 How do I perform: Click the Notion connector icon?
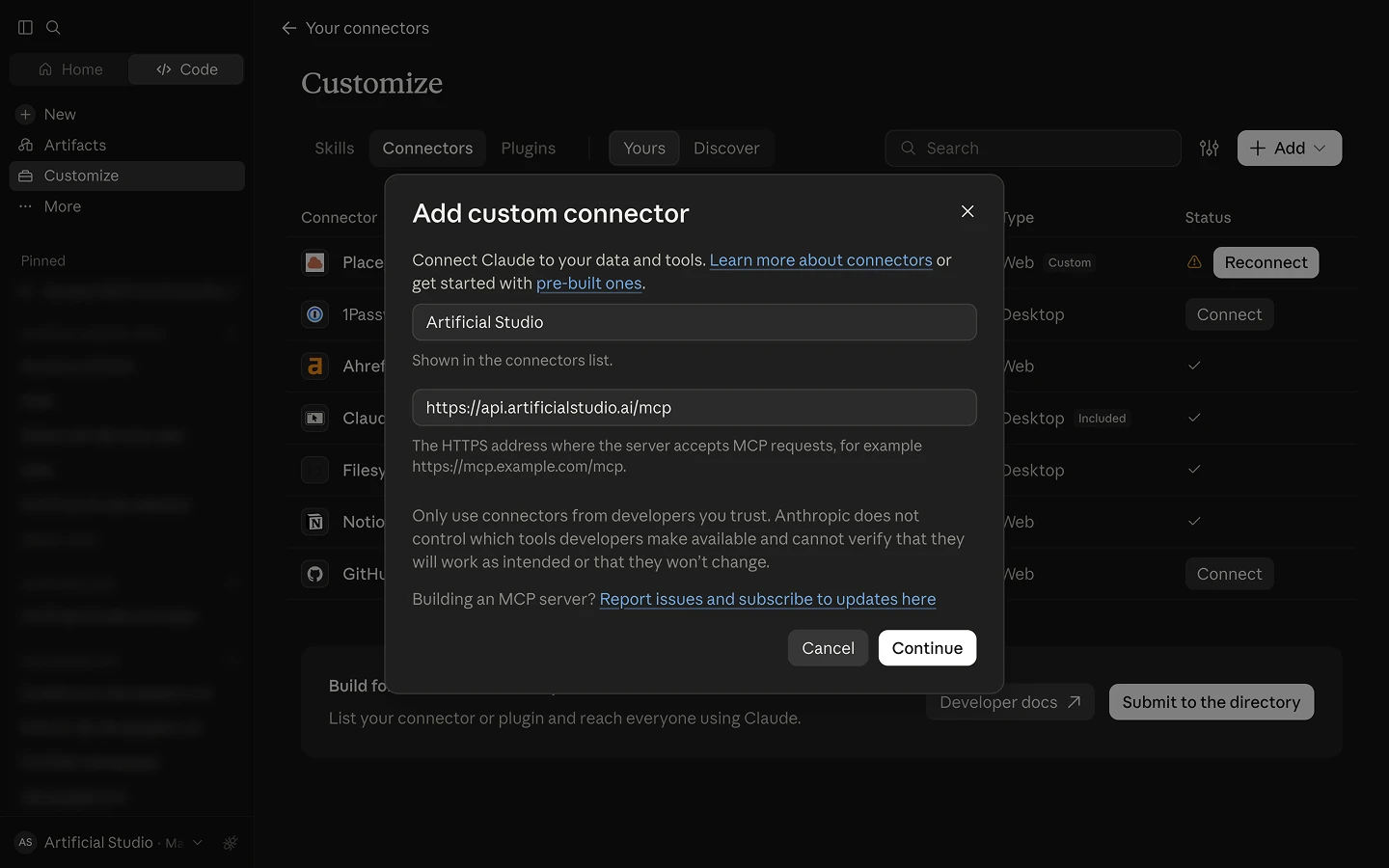tap(315, 522)
